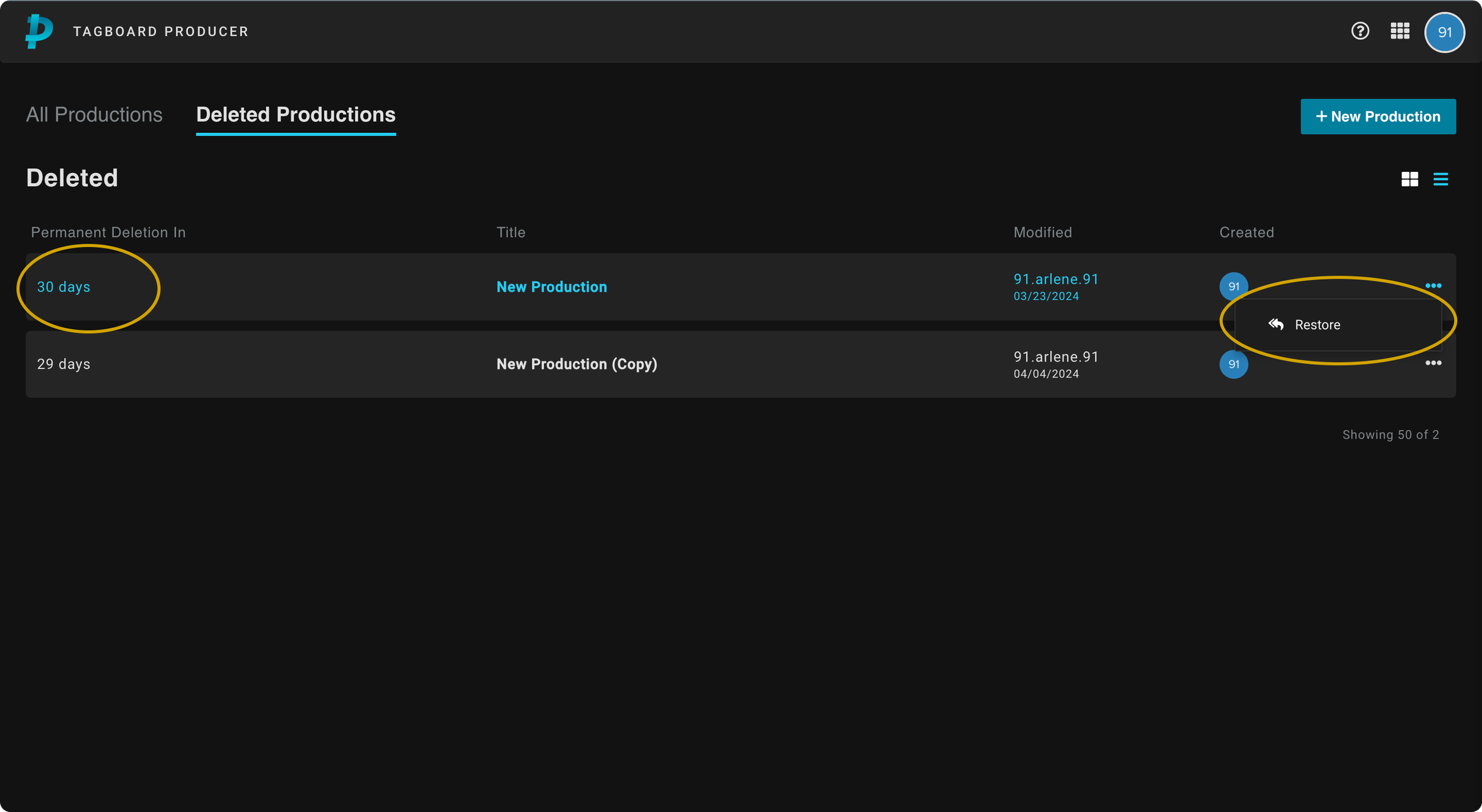Click the 29 days deletion countdown
Image resolution: width=1482 pixels, height=812 pixels.
(x=63, y=364)
